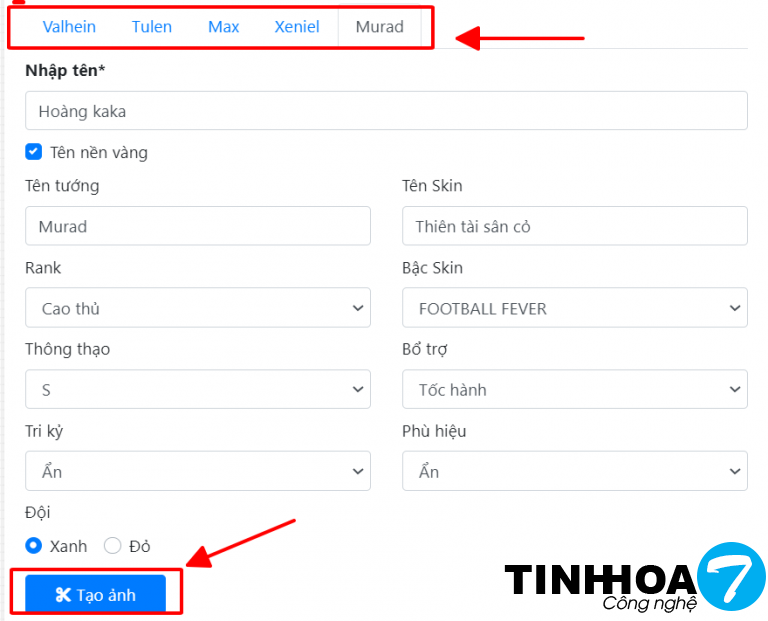This screenshot has width=768, height=621.
Task: Expand the Phù hiệu dropdown
Action: [x=574, y=471]
